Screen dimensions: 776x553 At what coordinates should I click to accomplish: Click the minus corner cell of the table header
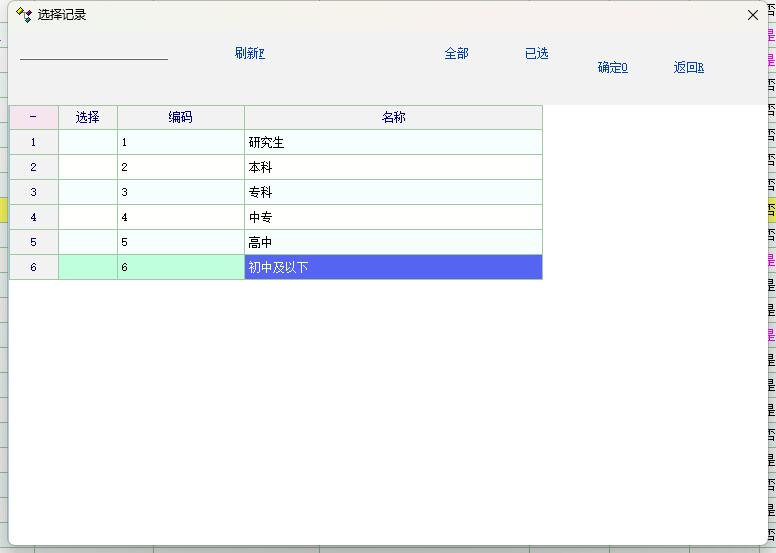pyautogui.click(x=33, y=118)
